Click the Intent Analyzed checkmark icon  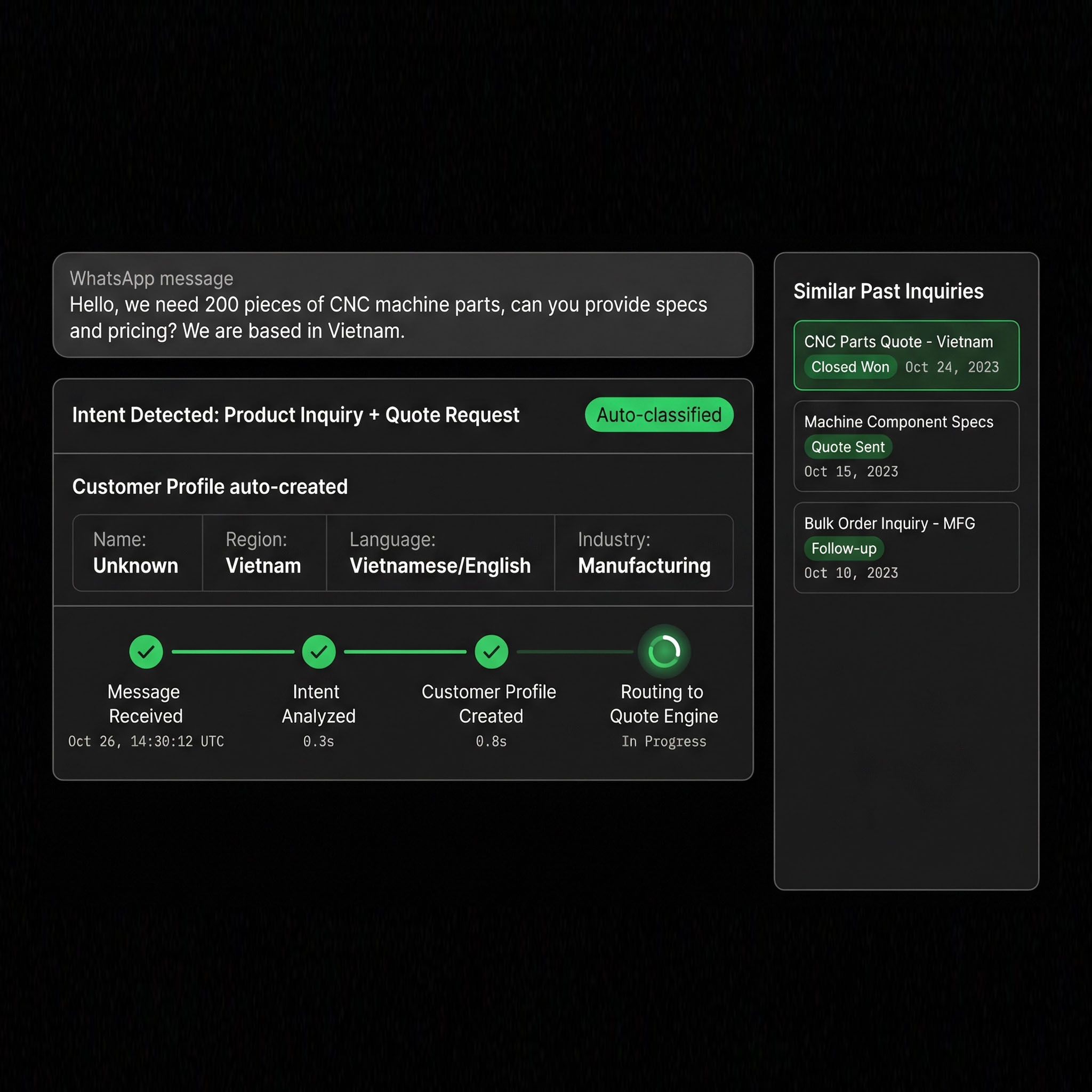319,652
